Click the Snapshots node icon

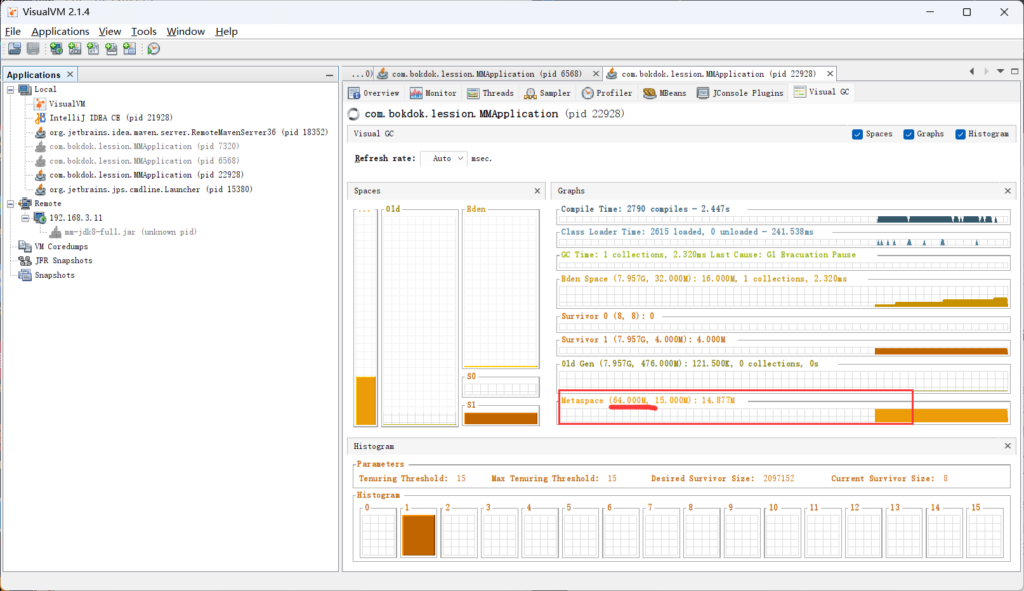click(x=25, y=275)
